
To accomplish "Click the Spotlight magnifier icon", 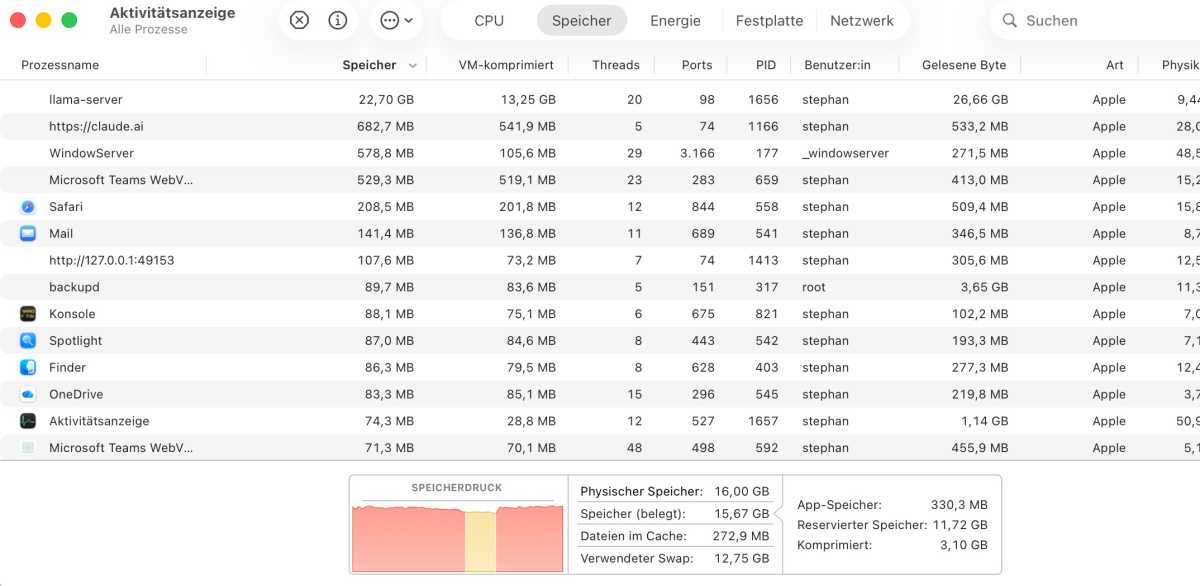I will (x=28, y=341).
